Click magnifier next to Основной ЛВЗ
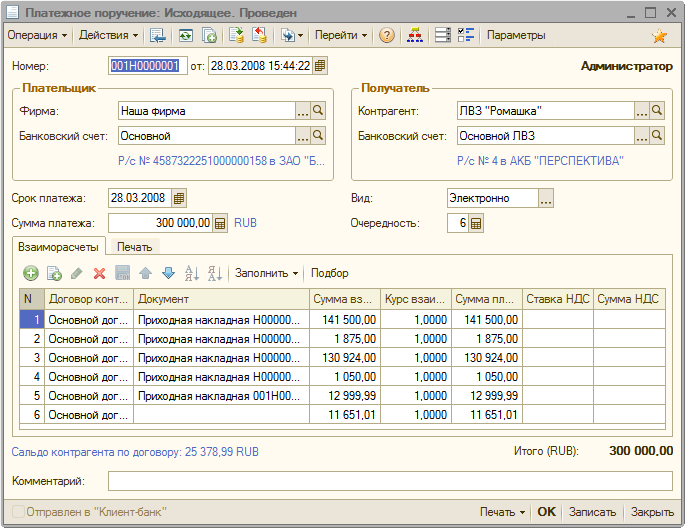Image resolution: width=685 pixels, height=528 pixels. (x=657, y=136)
